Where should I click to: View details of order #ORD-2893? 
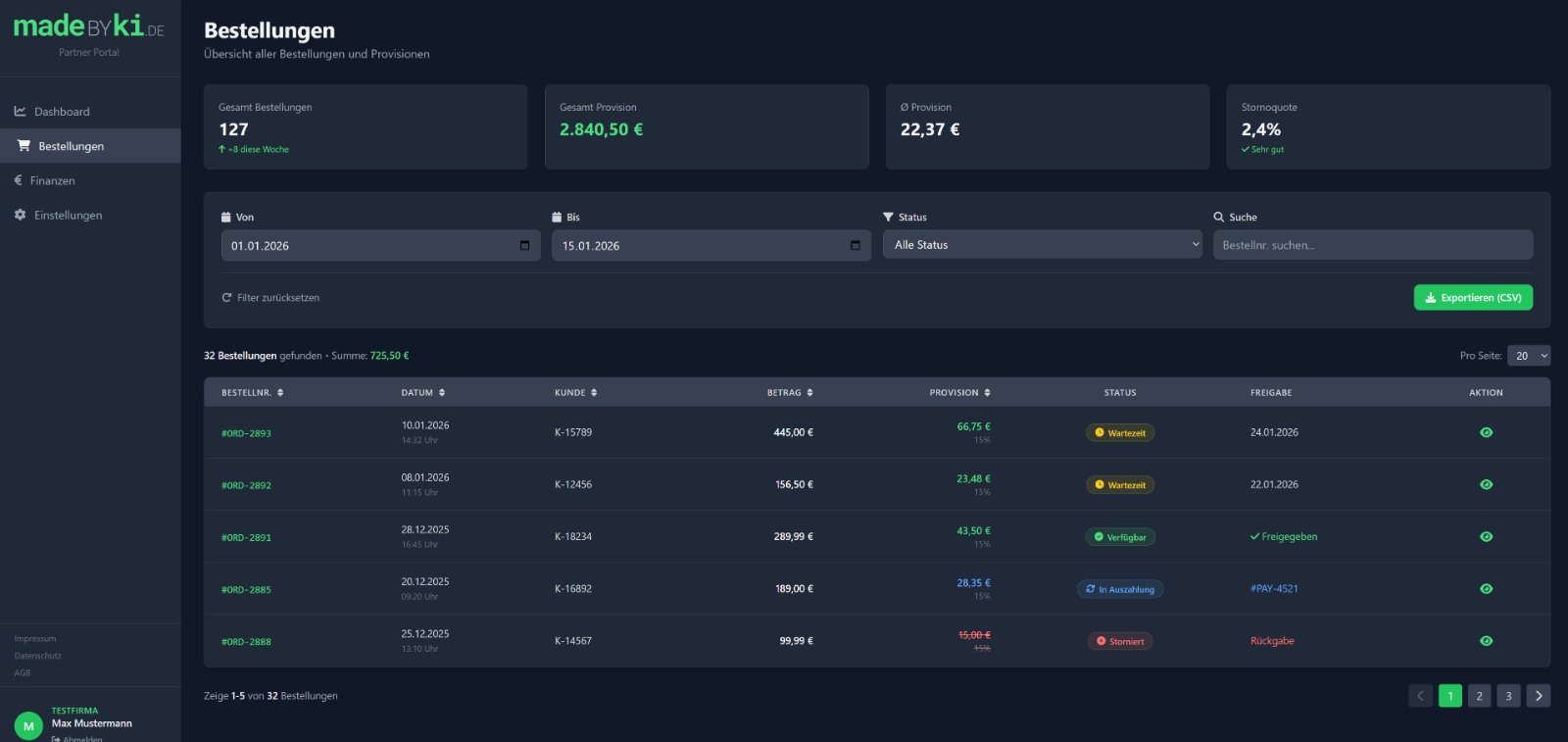coord(1486,432)
